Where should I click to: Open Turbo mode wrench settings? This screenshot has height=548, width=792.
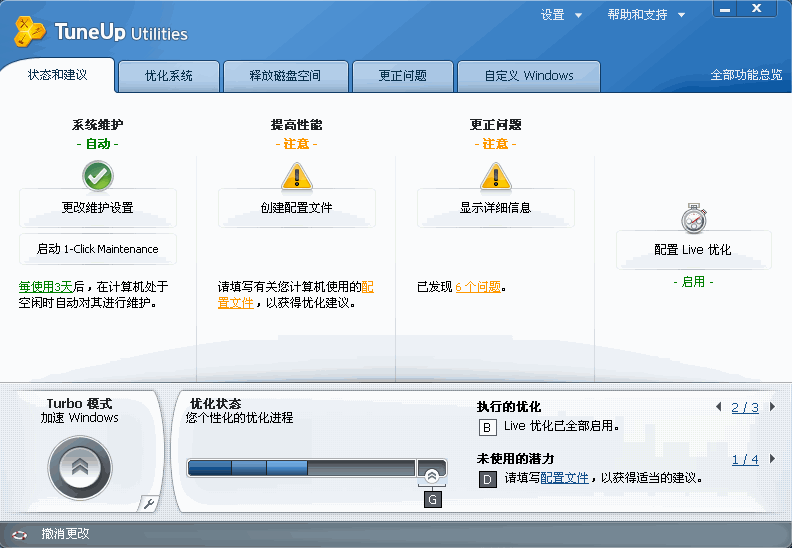[x=148, y=503]
